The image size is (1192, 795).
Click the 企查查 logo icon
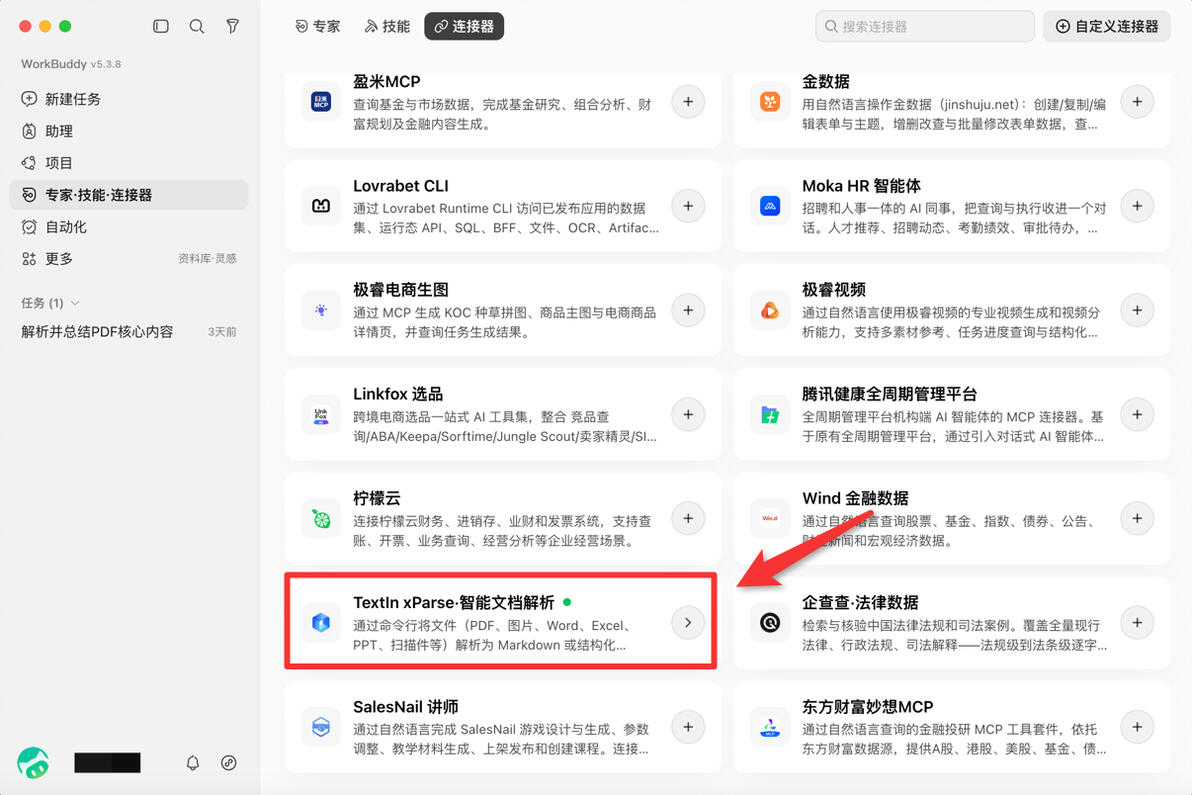point(769,622)
